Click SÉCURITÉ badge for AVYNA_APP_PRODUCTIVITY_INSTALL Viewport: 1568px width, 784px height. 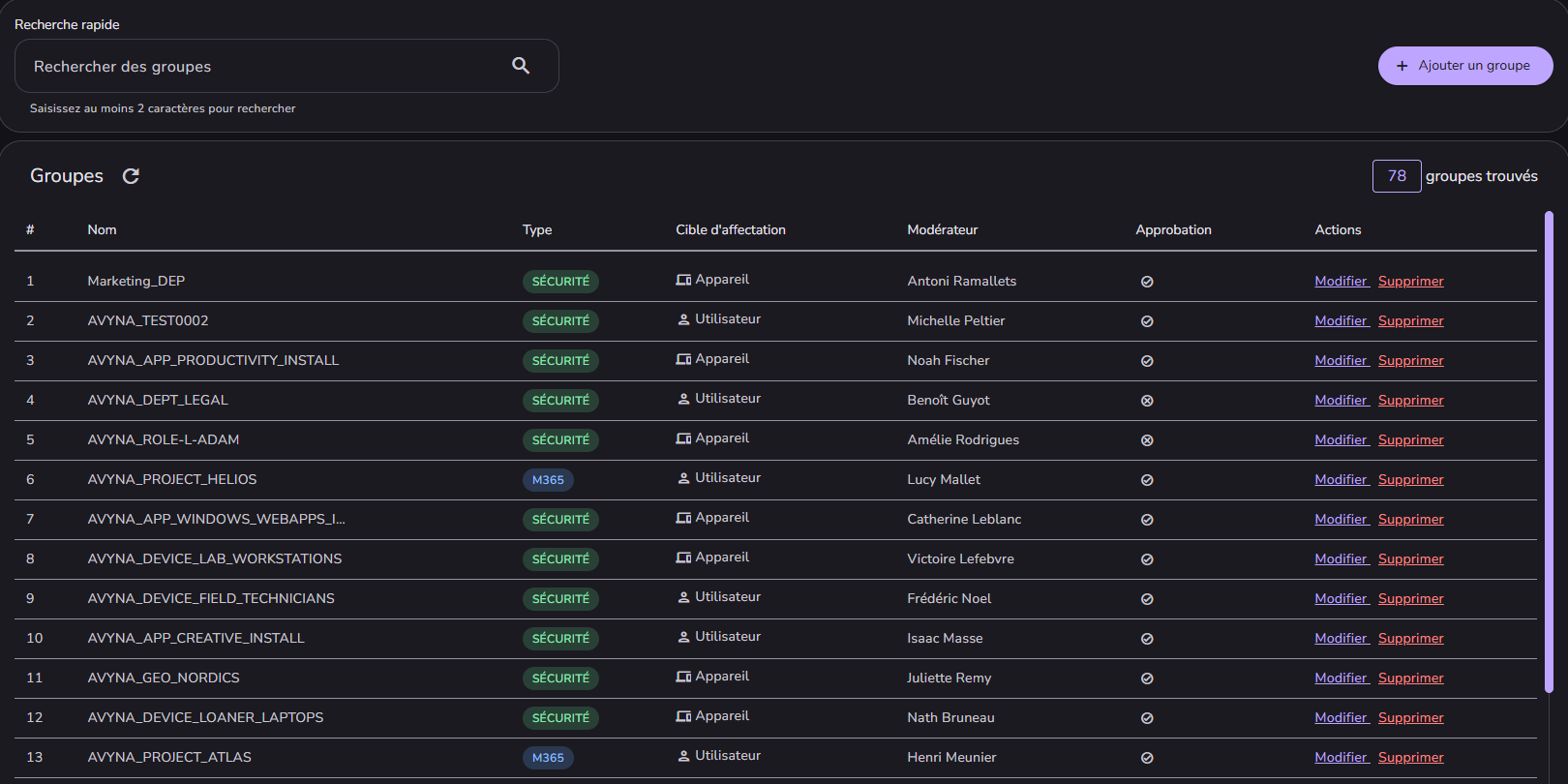(x=560, y=361)
